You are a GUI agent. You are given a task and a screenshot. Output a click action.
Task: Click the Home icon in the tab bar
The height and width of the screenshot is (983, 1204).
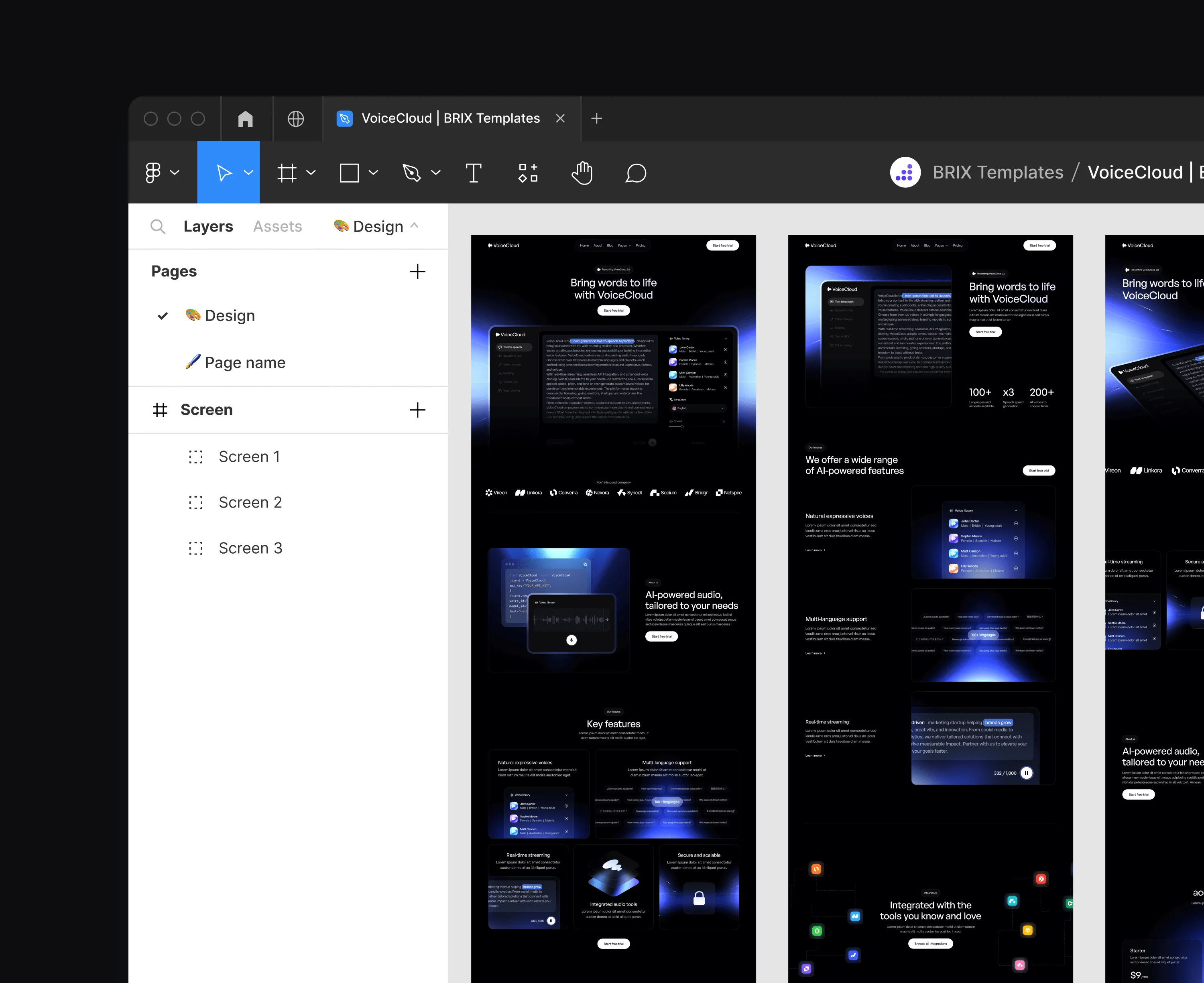(245, 118)
